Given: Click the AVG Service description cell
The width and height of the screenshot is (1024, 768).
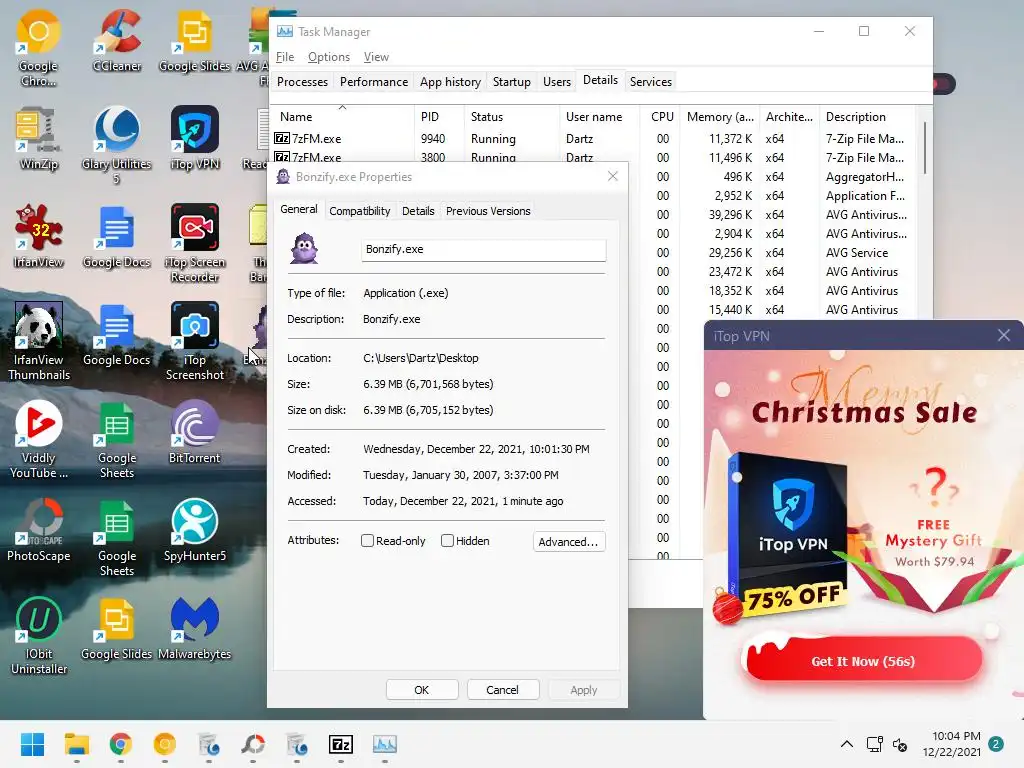Looking at the screenshot, I should click(x=857, y=253).
